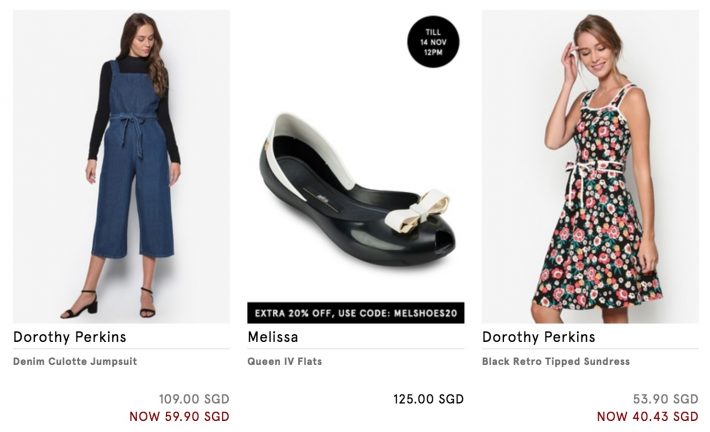Click the MELSHOES20 promo code banner
710x432 pixels.
pyautogui.click(x=355, y=312)
